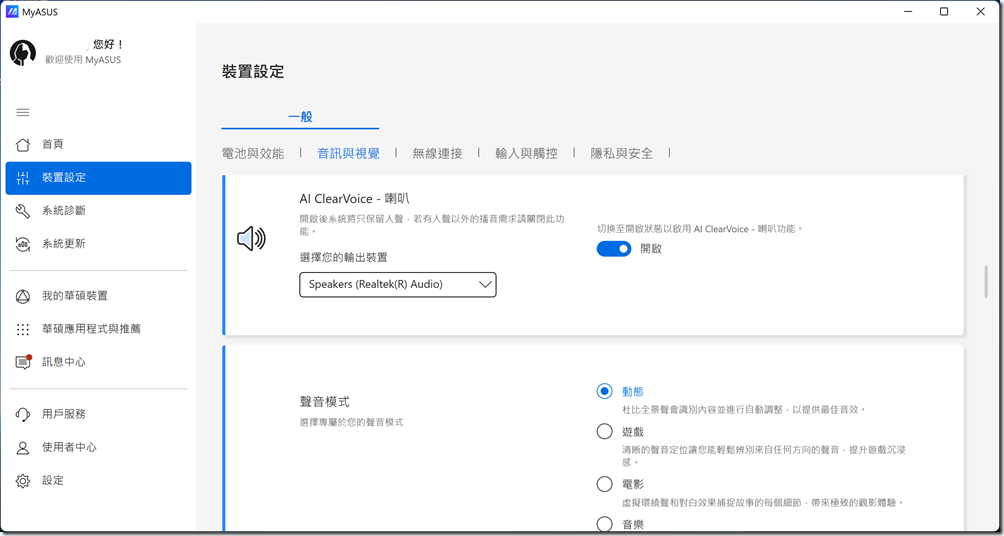The image size is (1004, 536).
Task: Switch to the 電池與效能 tab
Action: pos(253,154)
